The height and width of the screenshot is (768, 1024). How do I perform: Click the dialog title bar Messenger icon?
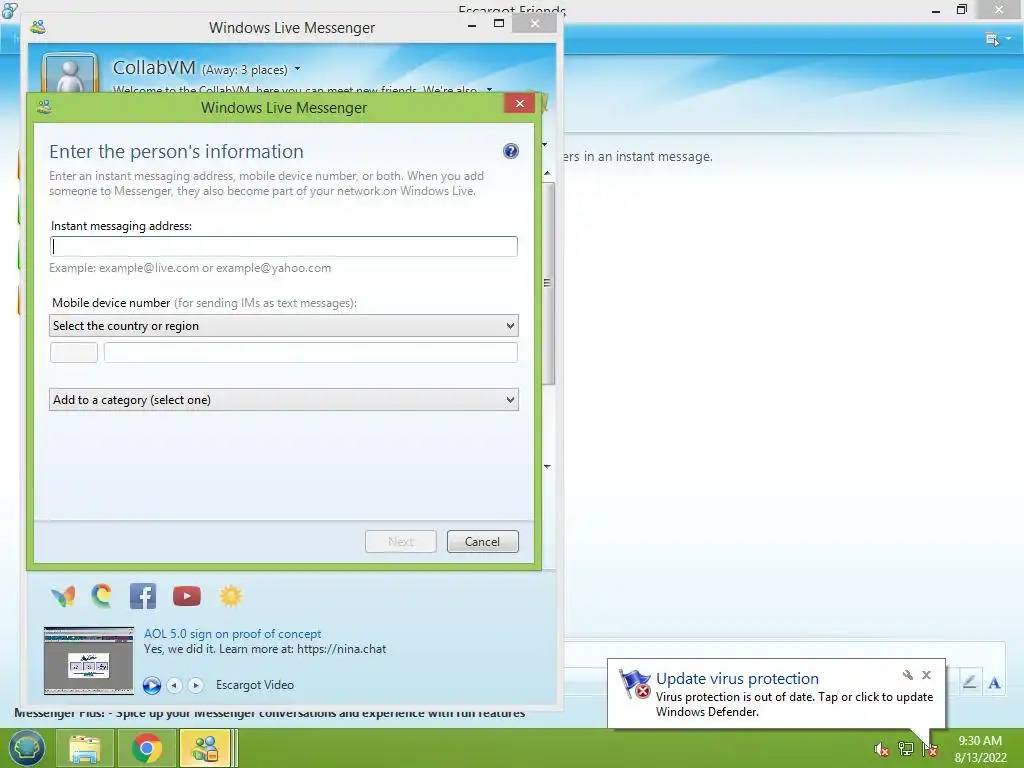click(44, 107)
